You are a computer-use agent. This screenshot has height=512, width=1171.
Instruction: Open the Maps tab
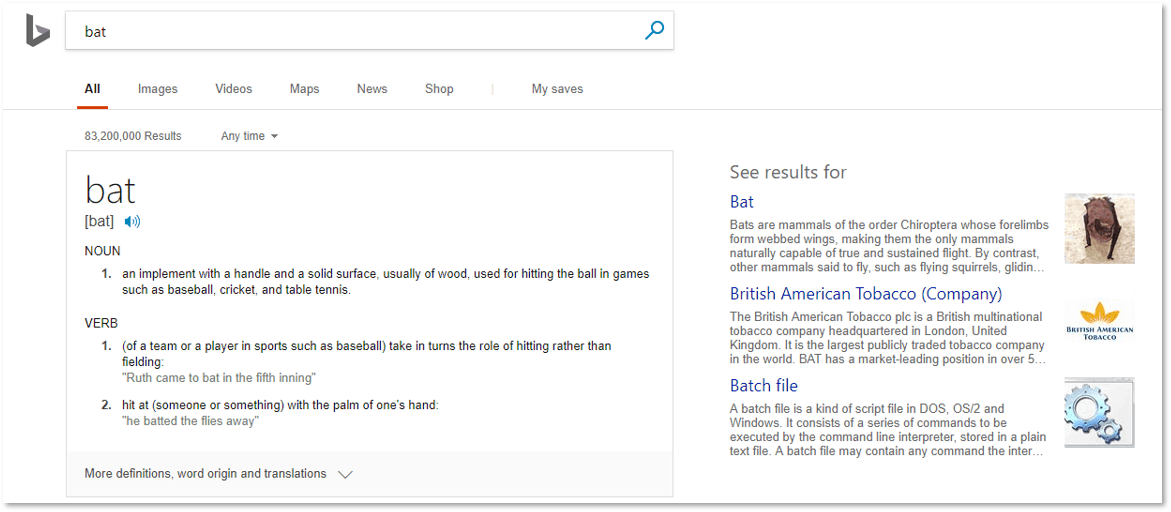click(305, 89)
